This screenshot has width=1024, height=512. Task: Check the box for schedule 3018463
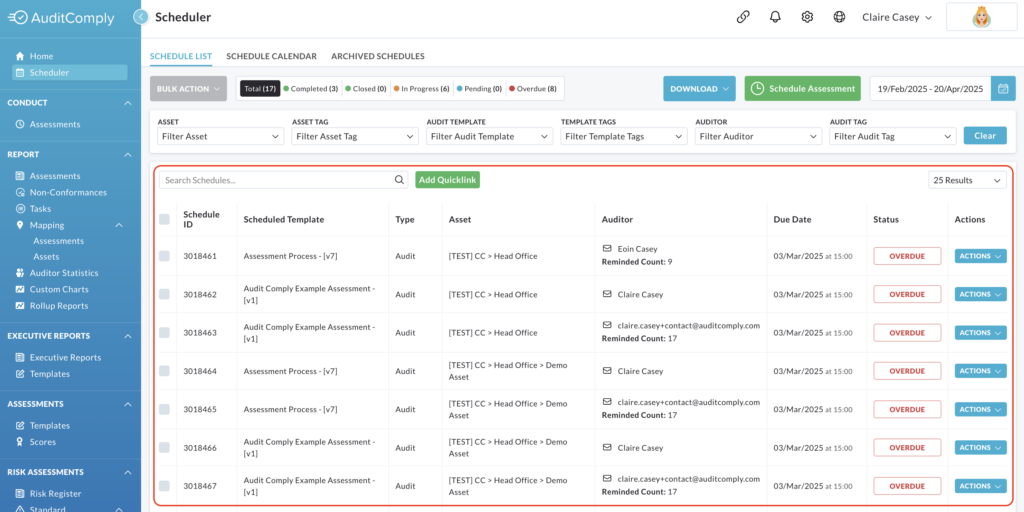[x=164, y=332]
